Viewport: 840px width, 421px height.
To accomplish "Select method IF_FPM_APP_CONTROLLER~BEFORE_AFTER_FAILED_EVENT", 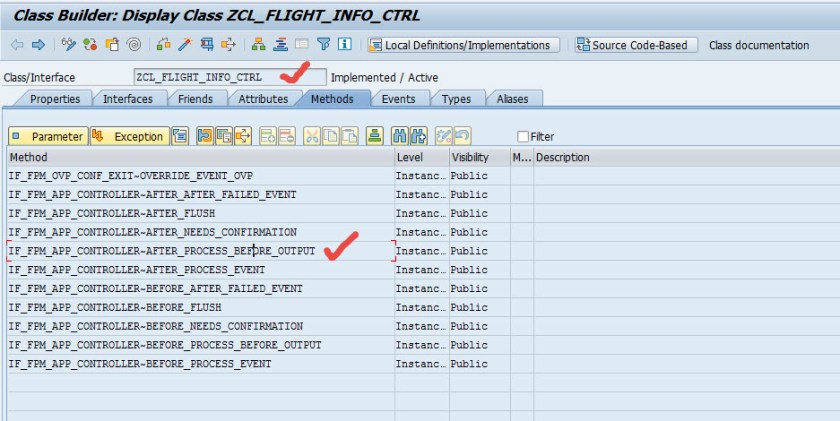I will [201, 288].
